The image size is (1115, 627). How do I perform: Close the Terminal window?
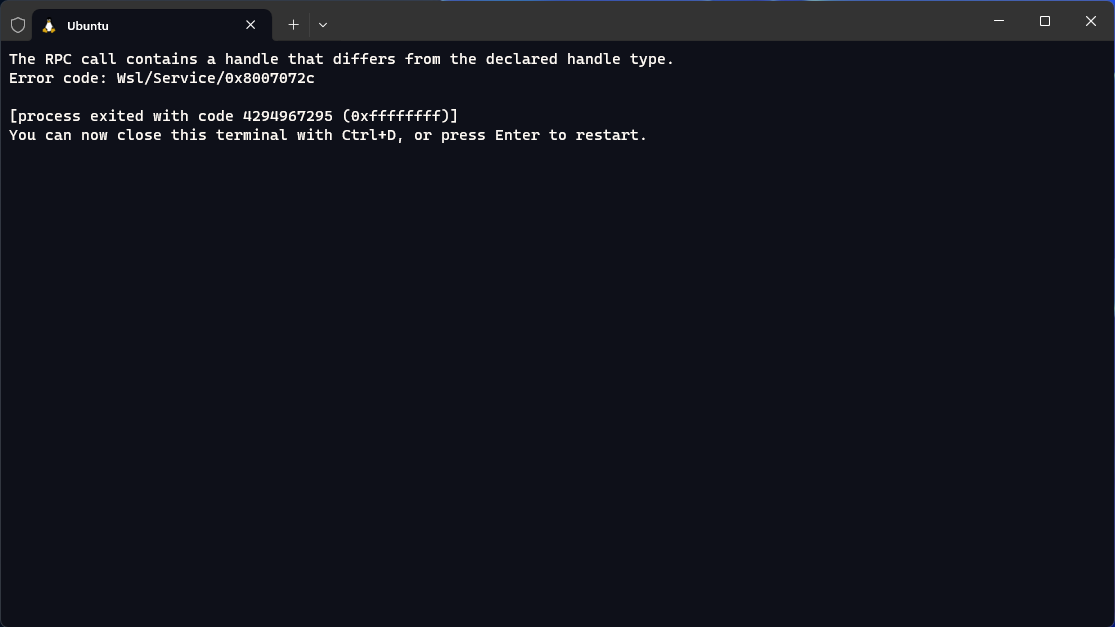1090,21
